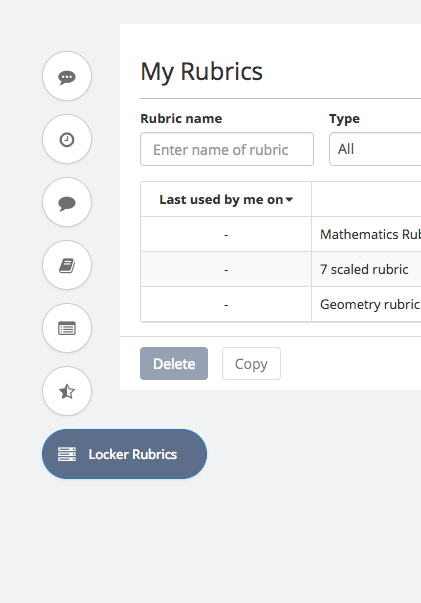Select the solid speech bubble sidebar icon
The width and height of the screenshot is (421, 603).
point(67,202)
